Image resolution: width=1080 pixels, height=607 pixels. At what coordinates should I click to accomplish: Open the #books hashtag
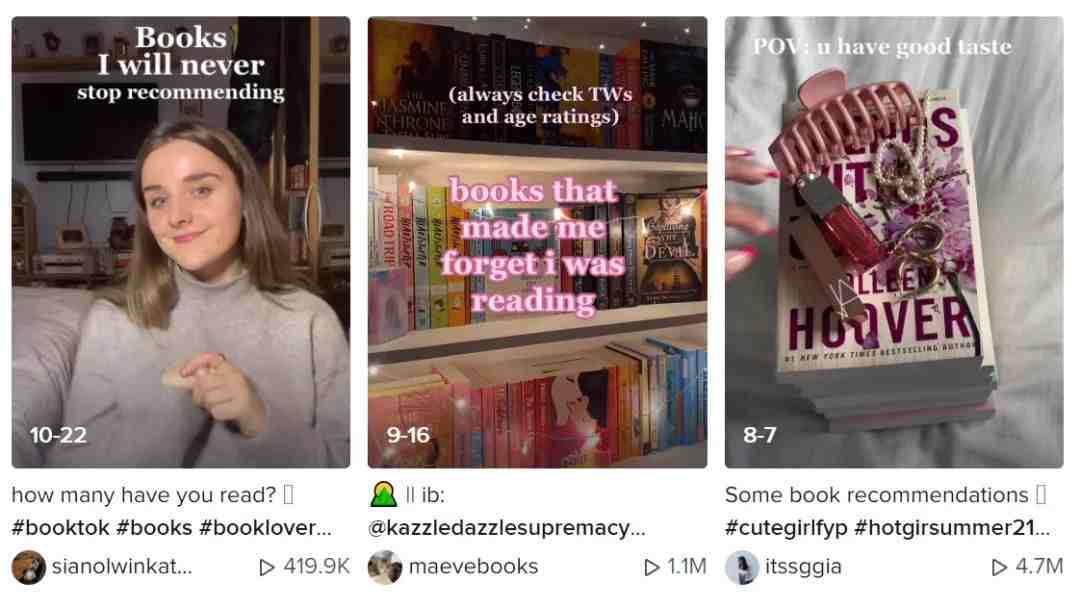click(x=154, y=528)
